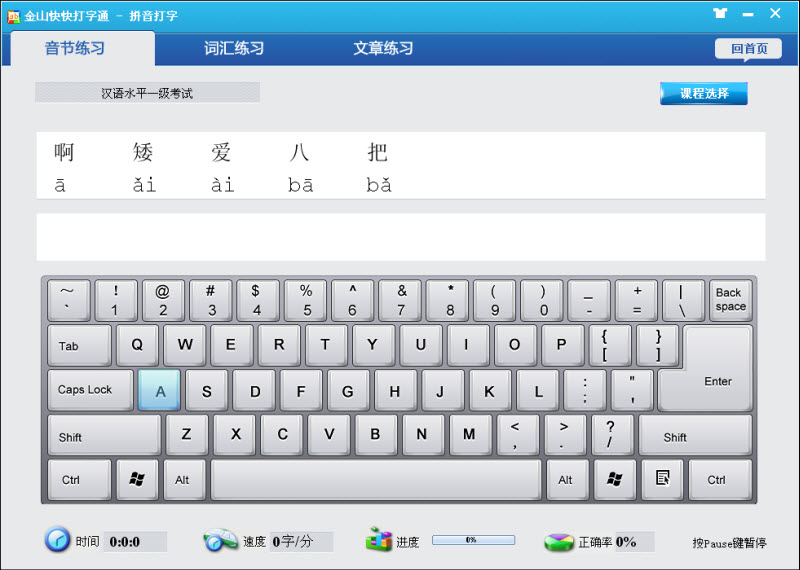Click the 0 and right parenthesis key
Image resolution: width=800 pixels, height=570 pixels.
(541, 300)
